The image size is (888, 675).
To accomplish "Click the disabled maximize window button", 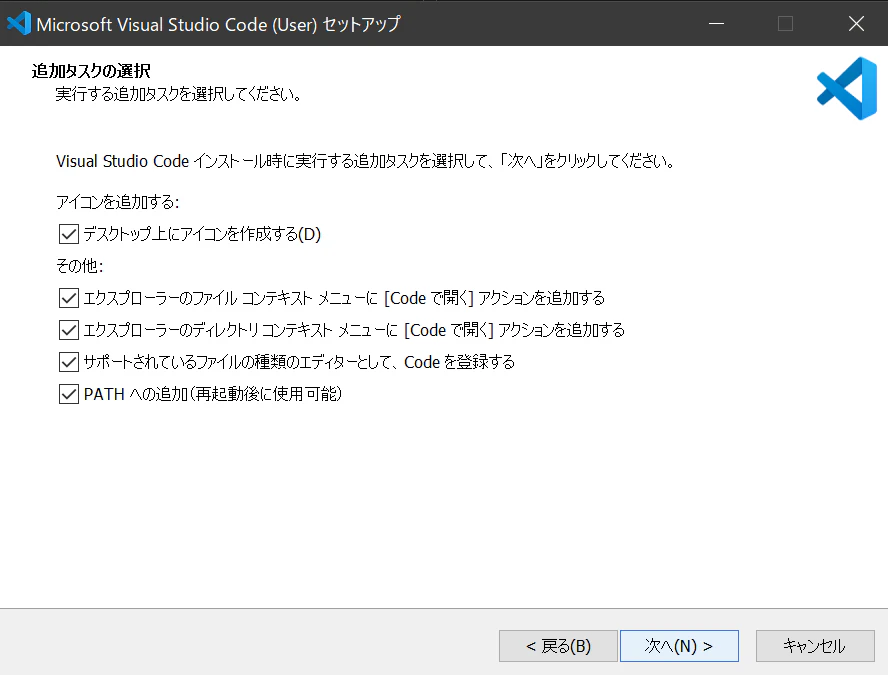I will pos(785,24).
